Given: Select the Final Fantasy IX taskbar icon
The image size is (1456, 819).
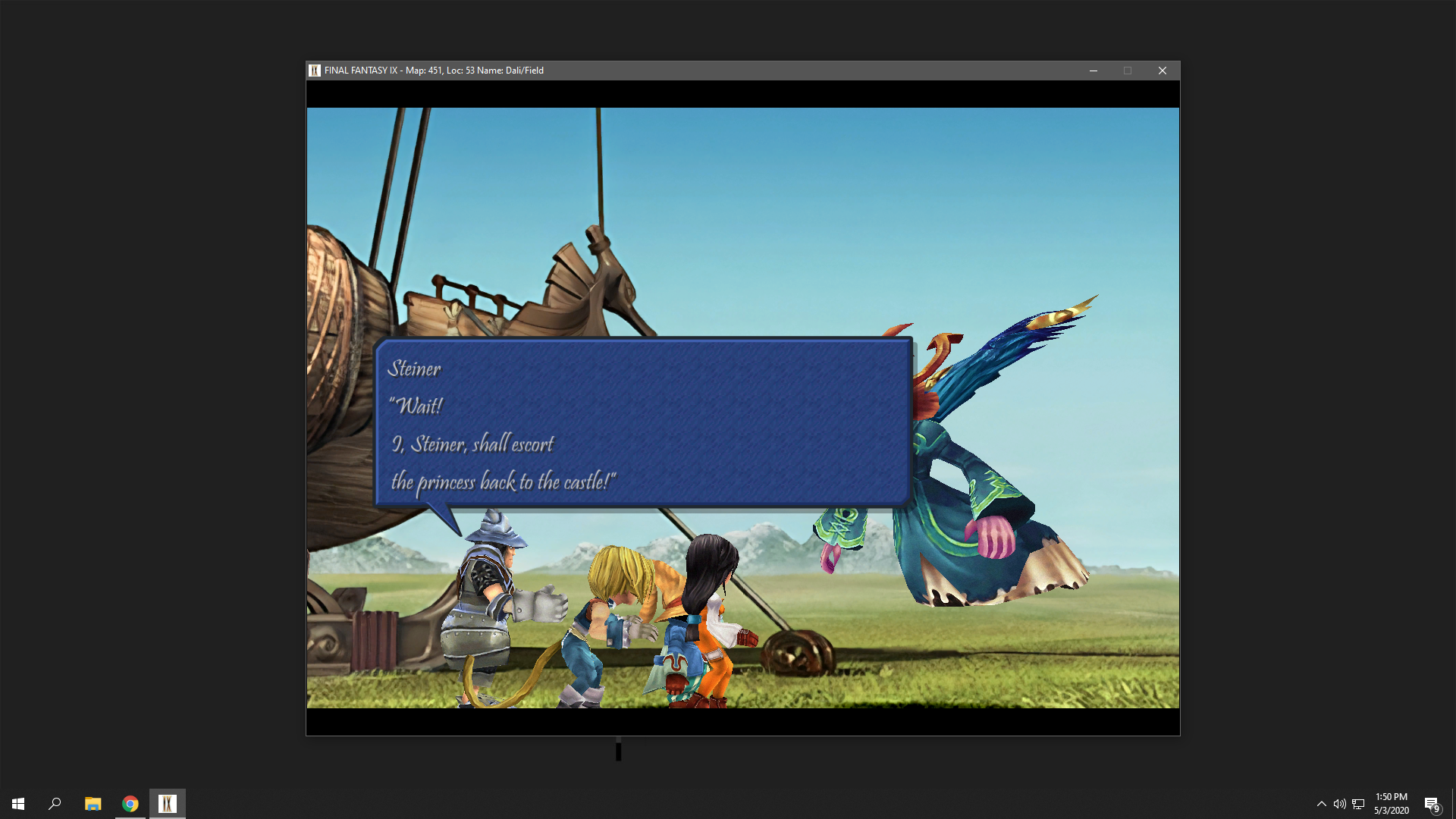Looking at the screenshot, I should click(x=168, y=804).
